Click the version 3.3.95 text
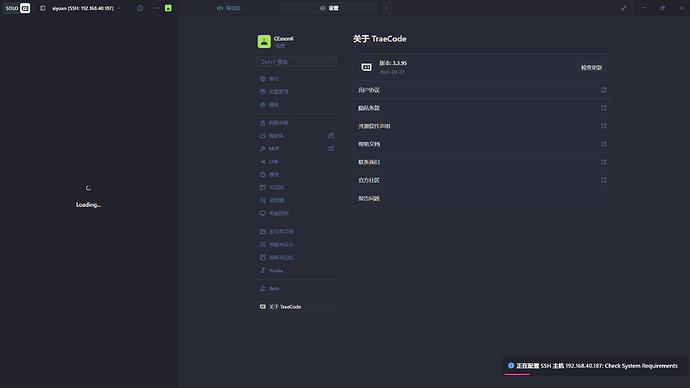This screenshot has width=690, height=388. click(393, 63)
